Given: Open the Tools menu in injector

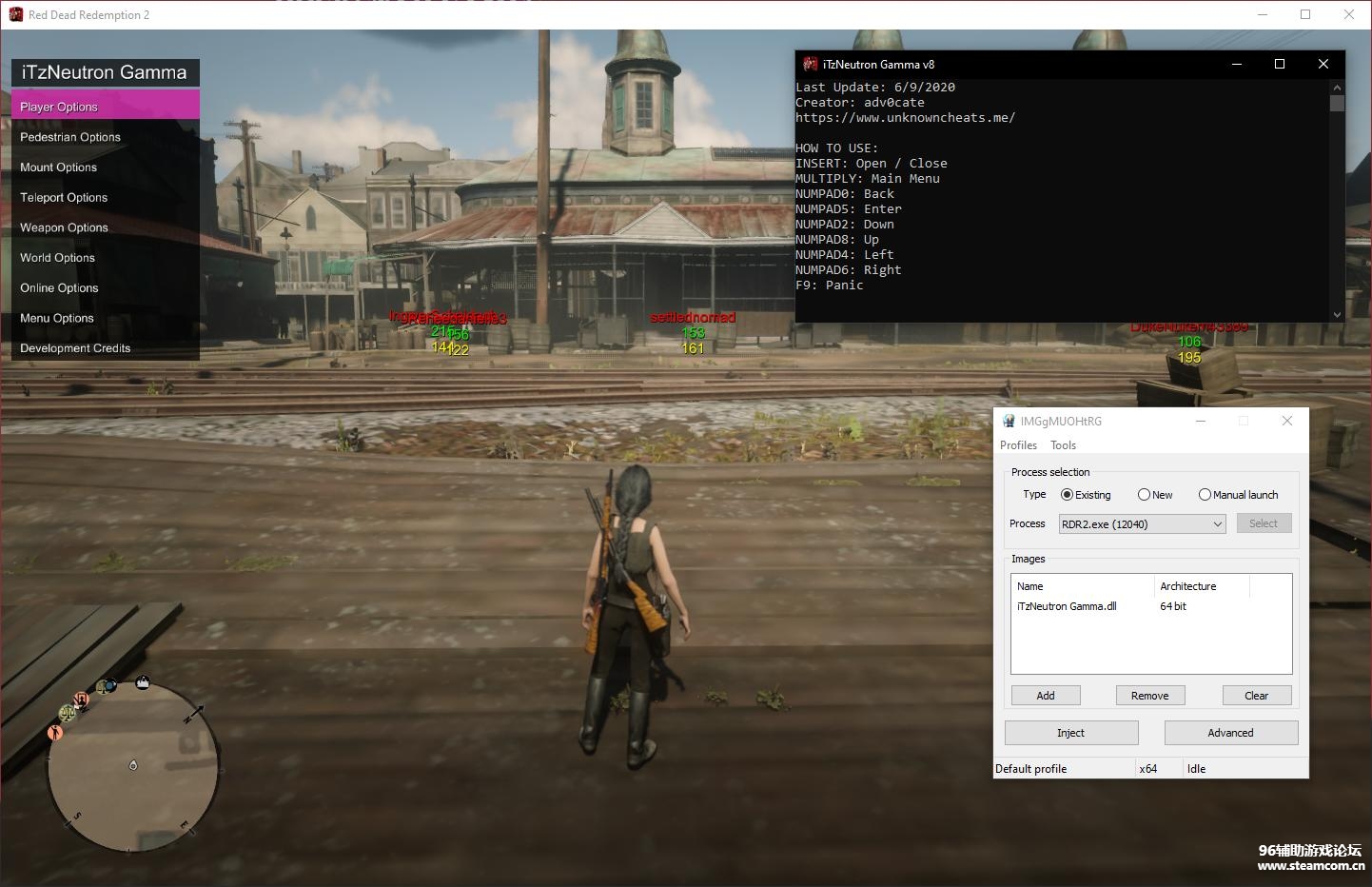Looking at the screenshot, I should [1063, 445].
